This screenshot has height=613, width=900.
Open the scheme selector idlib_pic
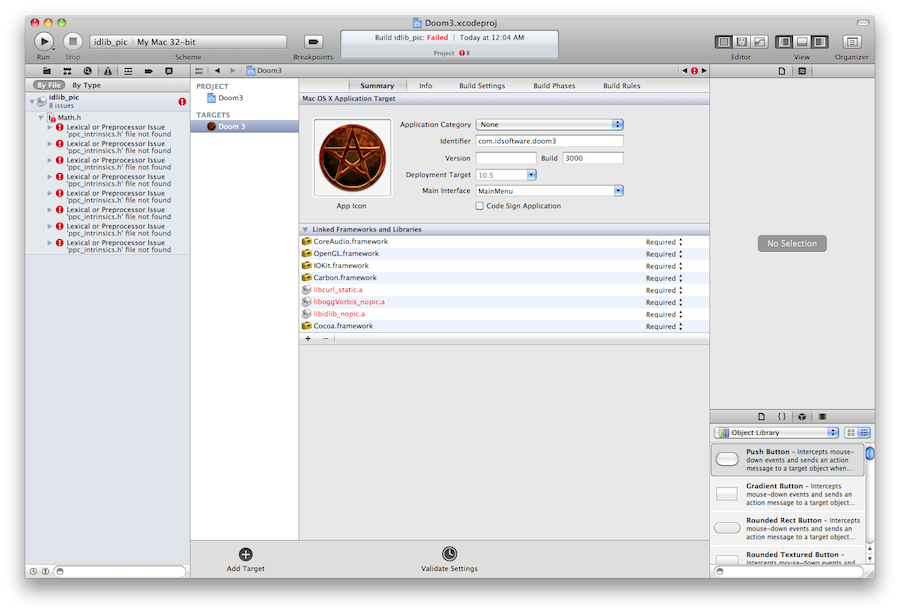(x=111, y=42)
